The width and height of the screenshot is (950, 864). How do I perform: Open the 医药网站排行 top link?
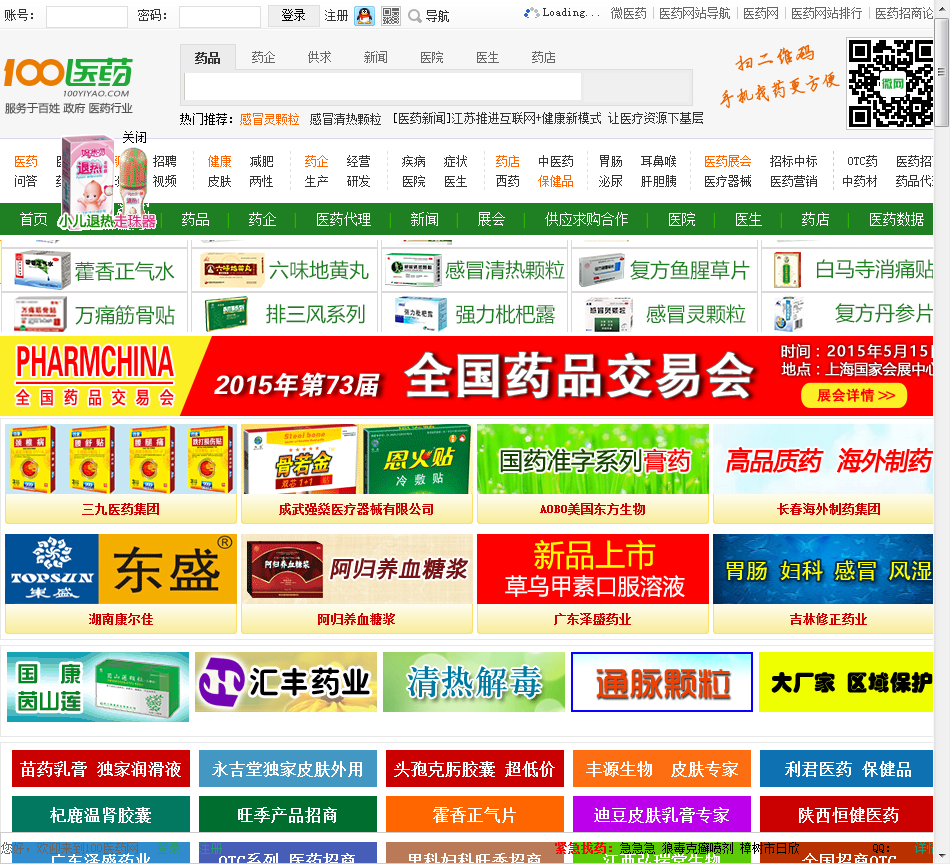[826, 13]
